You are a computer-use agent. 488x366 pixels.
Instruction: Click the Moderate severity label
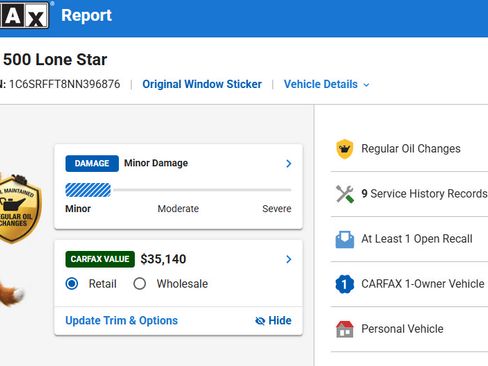[178, 209]
